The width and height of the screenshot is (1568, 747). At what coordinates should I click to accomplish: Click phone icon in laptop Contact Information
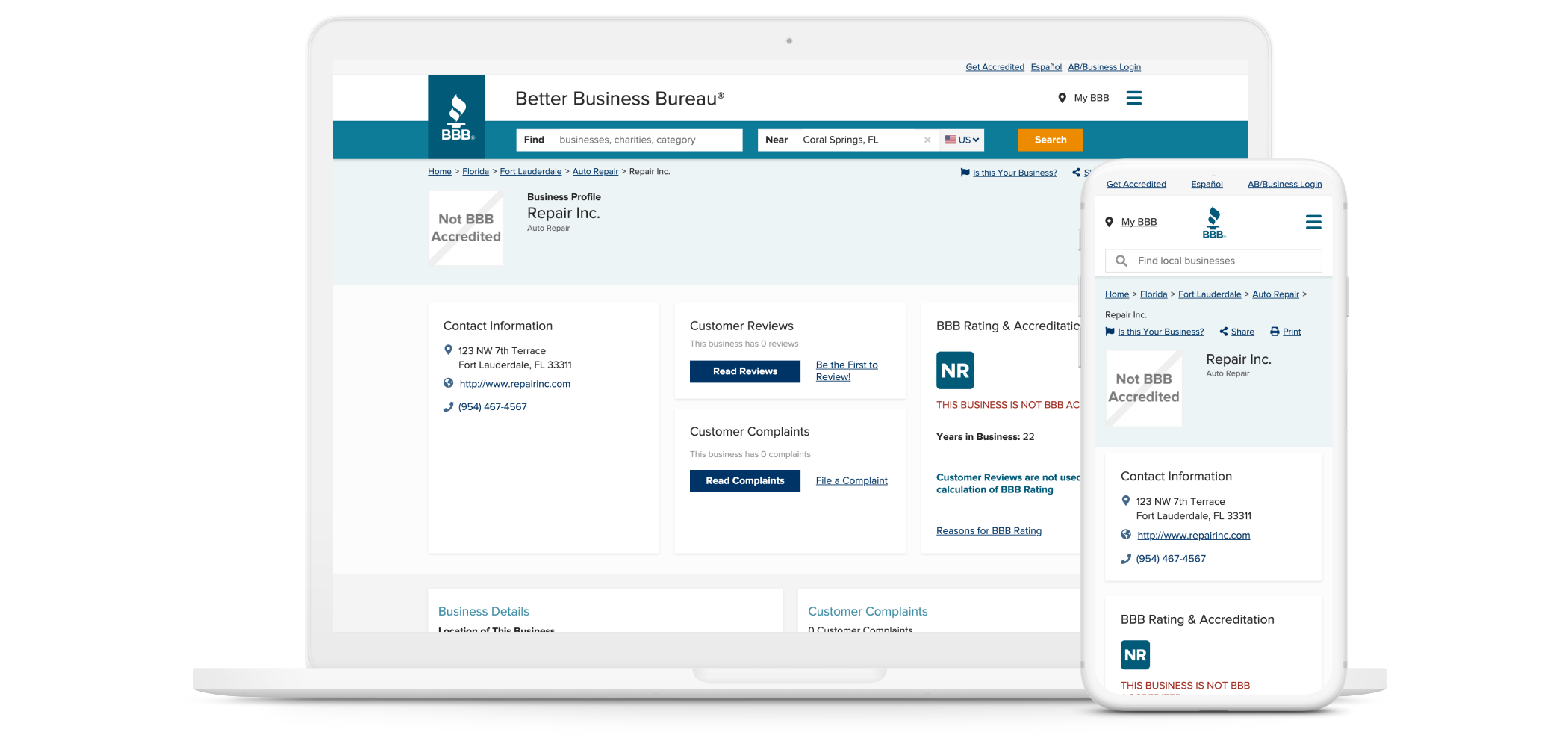click(x=448, y=407)
